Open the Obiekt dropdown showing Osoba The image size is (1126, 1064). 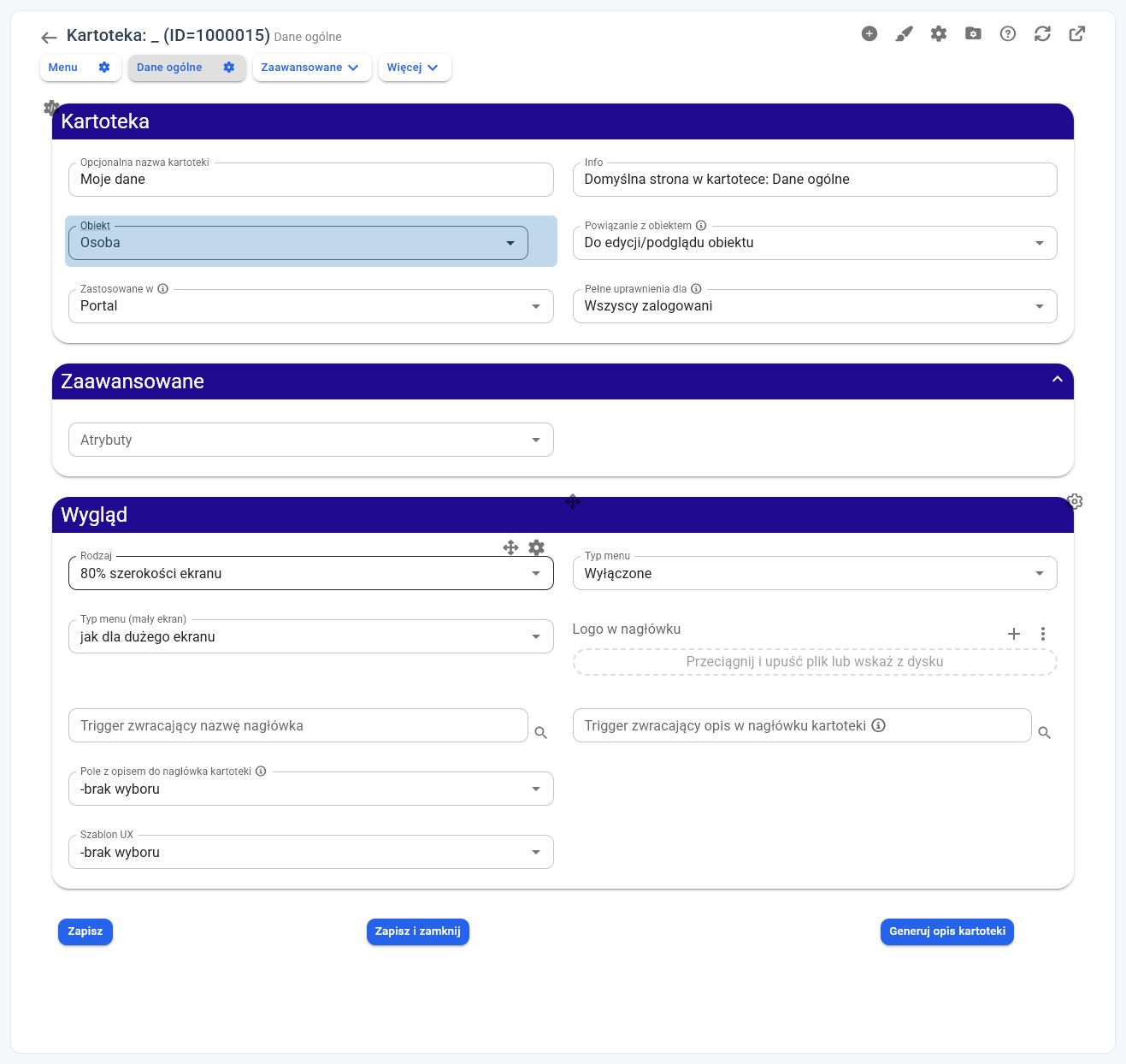[298, 243]
